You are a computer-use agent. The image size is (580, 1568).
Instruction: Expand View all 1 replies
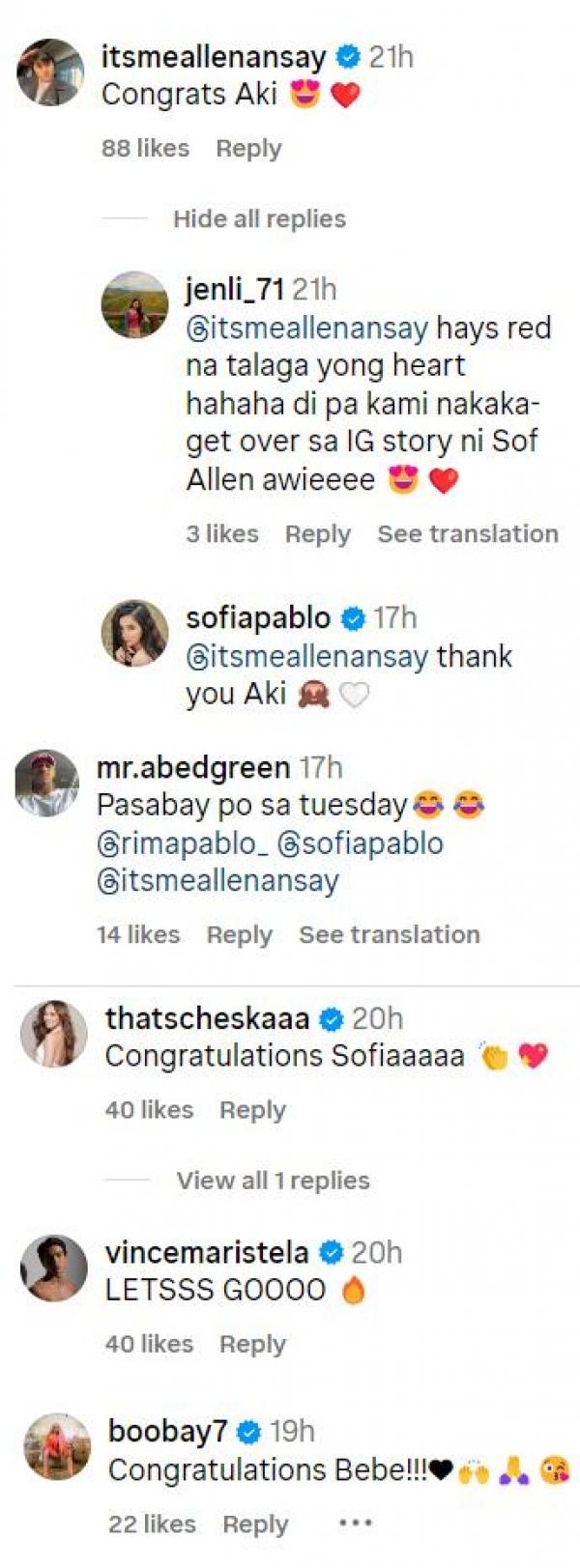(x=273, y=1181)
